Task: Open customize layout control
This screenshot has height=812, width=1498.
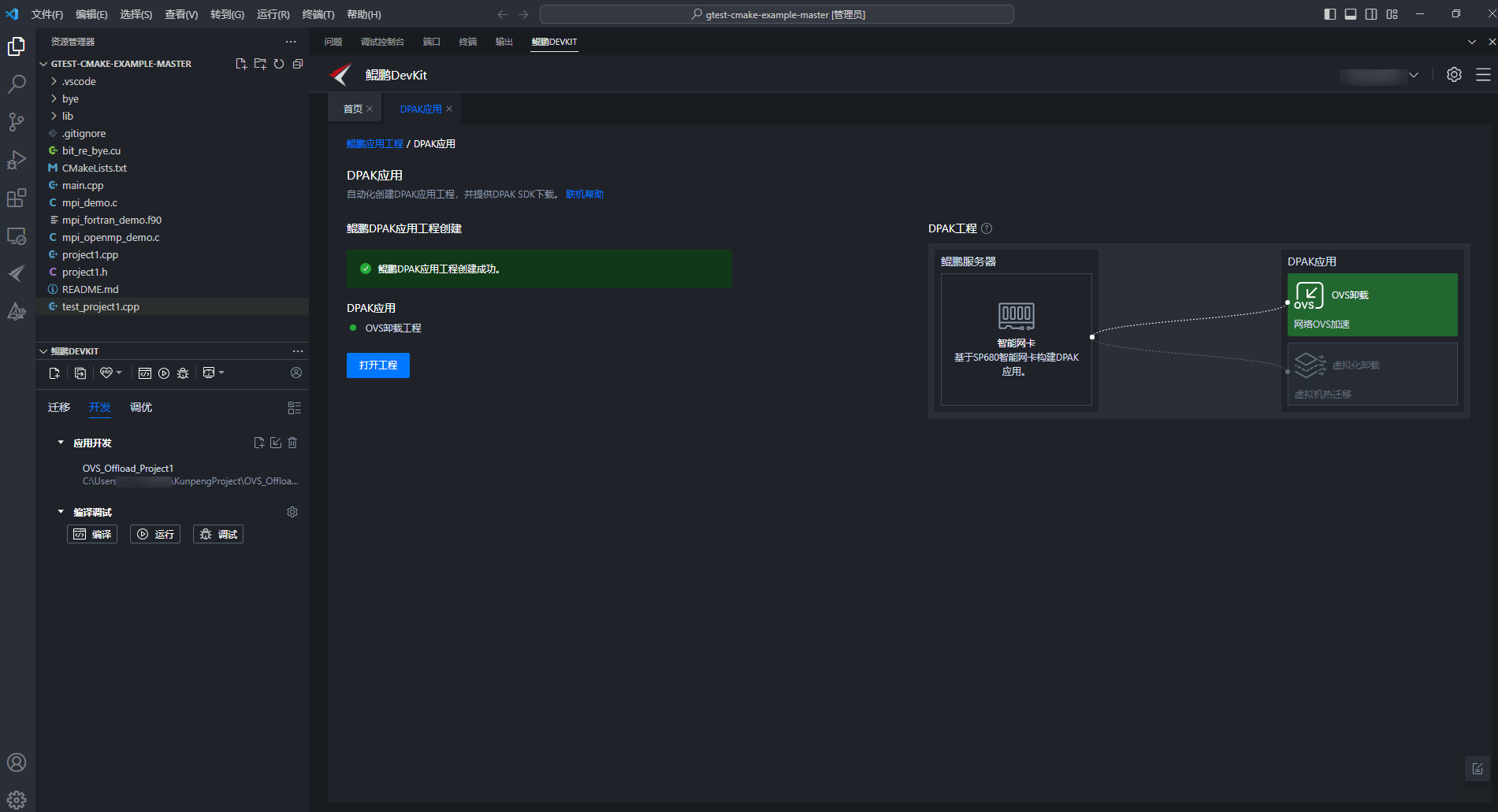Action: click(1392, 14)
